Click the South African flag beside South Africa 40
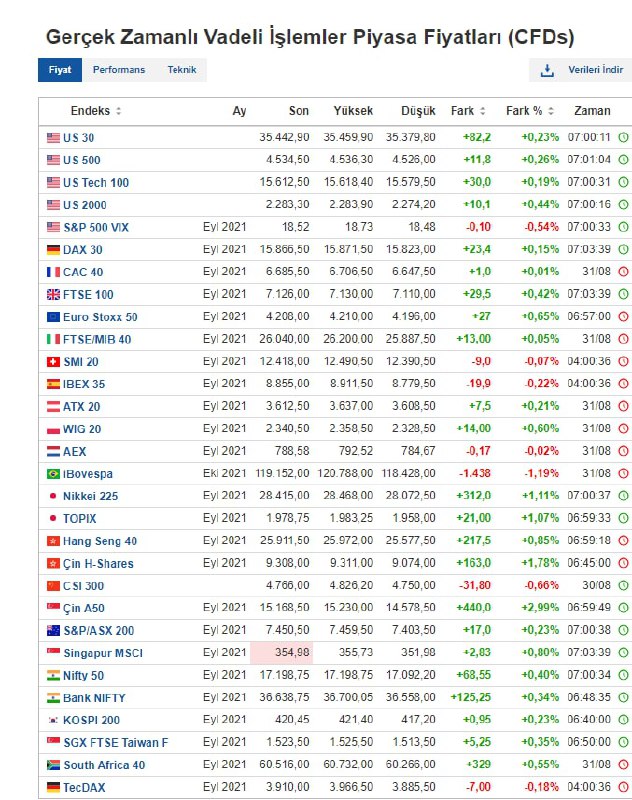 53,765
